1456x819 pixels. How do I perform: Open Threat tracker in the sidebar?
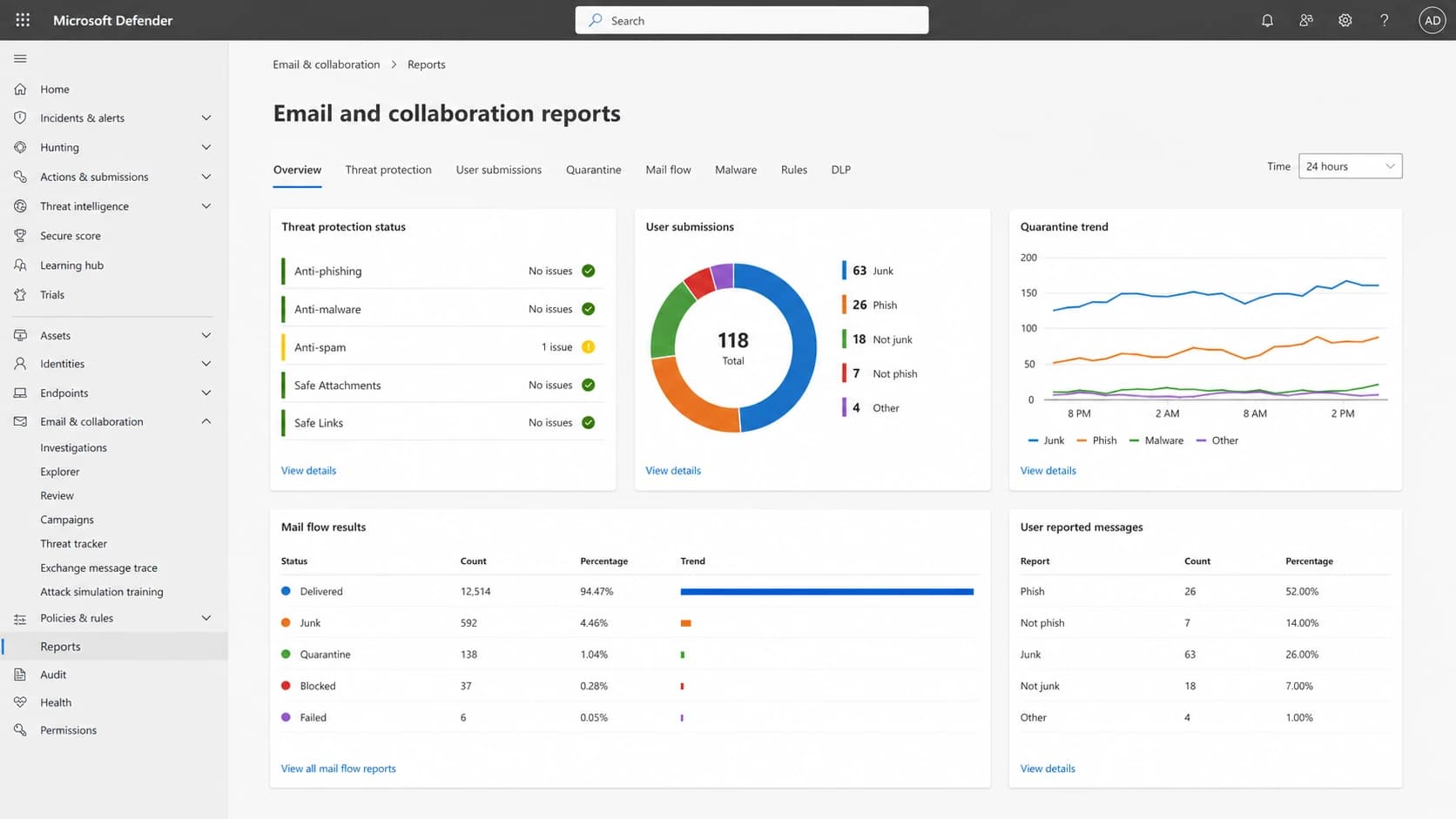tap(73, 544)
